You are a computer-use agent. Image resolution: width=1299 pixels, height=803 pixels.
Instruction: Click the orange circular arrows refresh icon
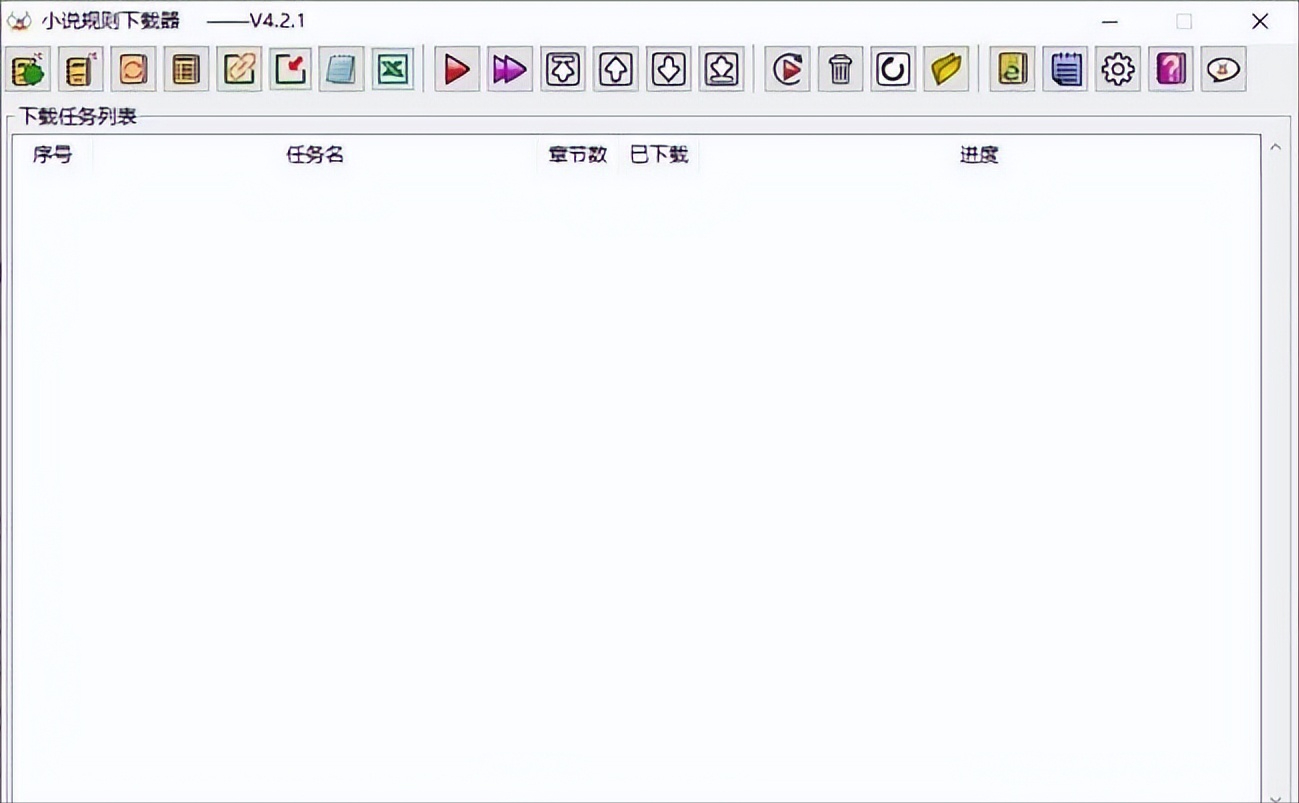pos(133,69)
